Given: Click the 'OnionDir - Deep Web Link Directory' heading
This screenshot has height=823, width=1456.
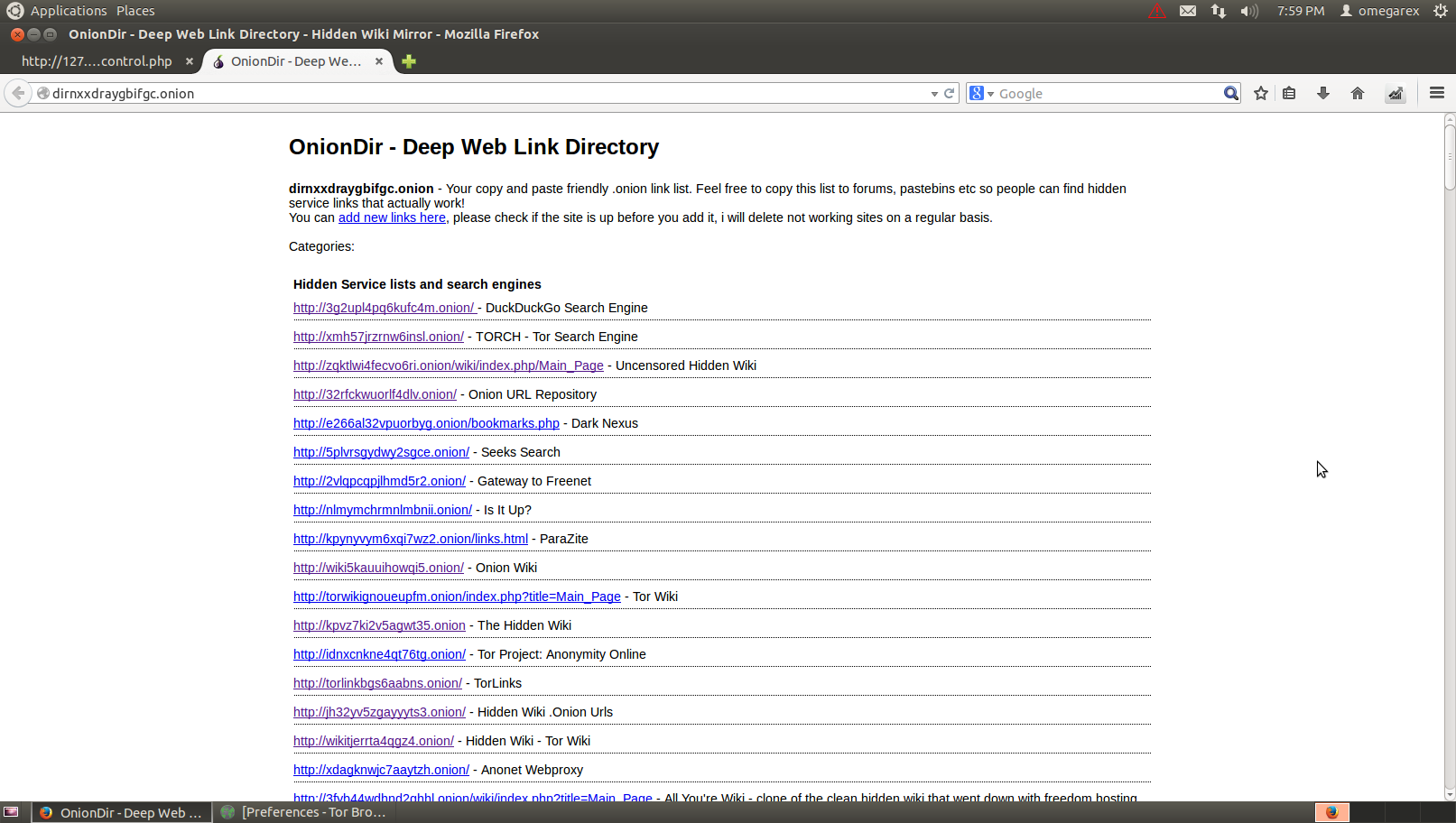Looking at the screenshot, I should pos(474,147).
